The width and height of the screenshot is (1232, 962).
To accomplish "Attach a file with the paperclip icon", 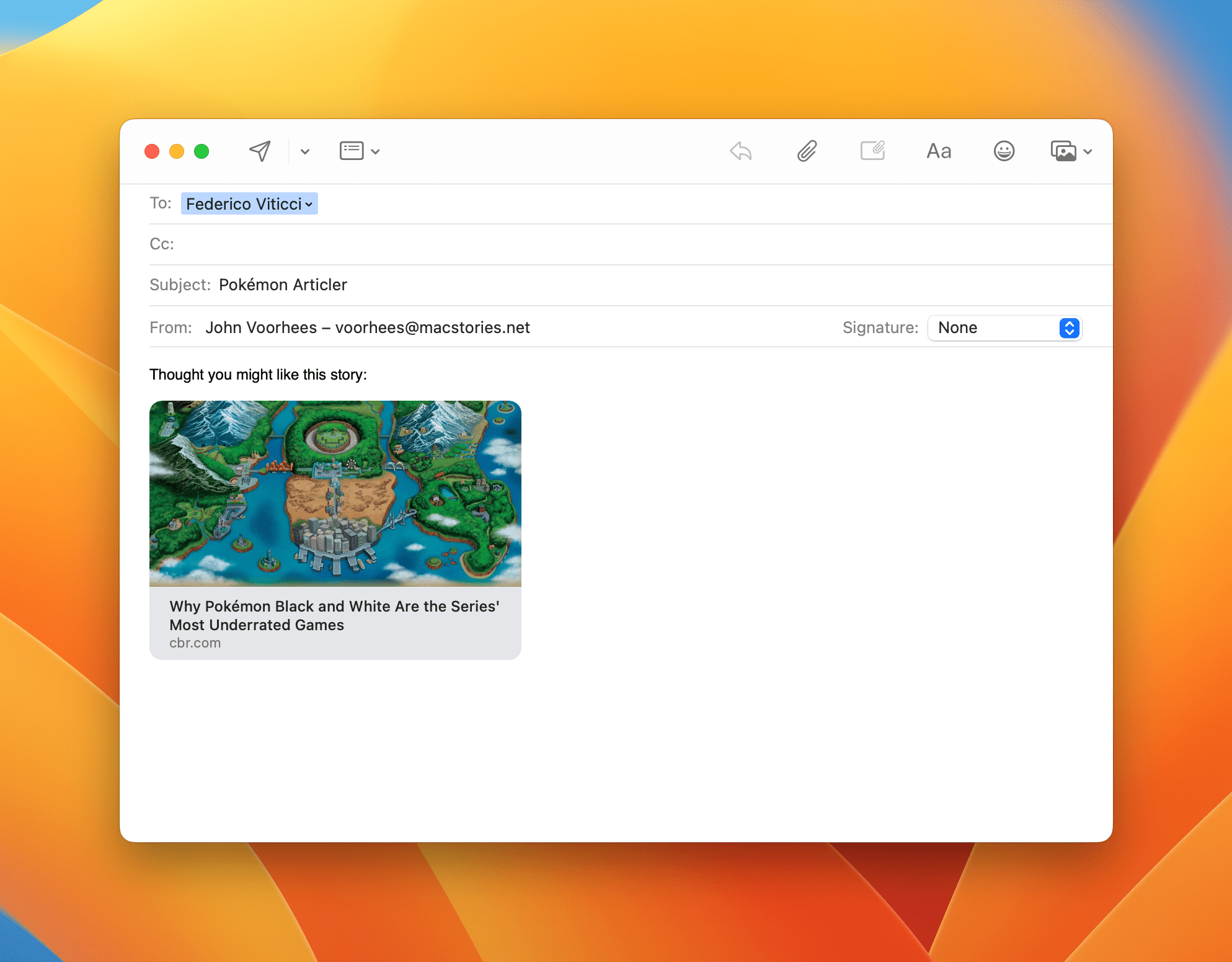I will click(x=807, y=151).
